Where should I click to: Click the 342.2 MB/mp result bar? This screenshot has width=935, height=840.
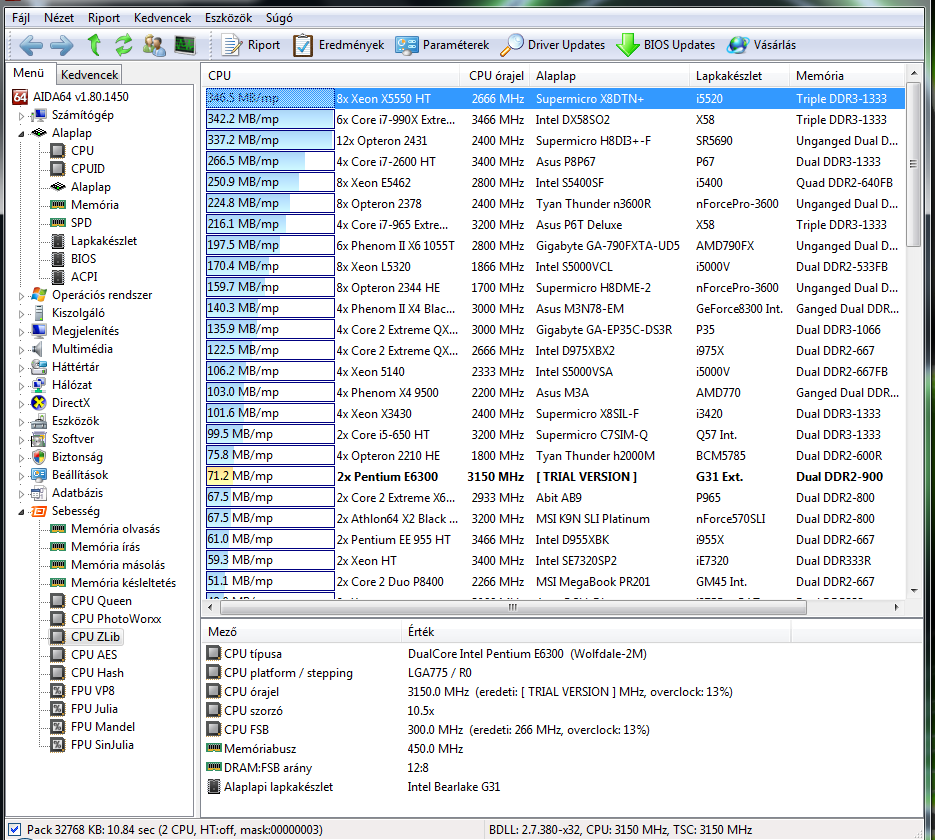(270, 119)
